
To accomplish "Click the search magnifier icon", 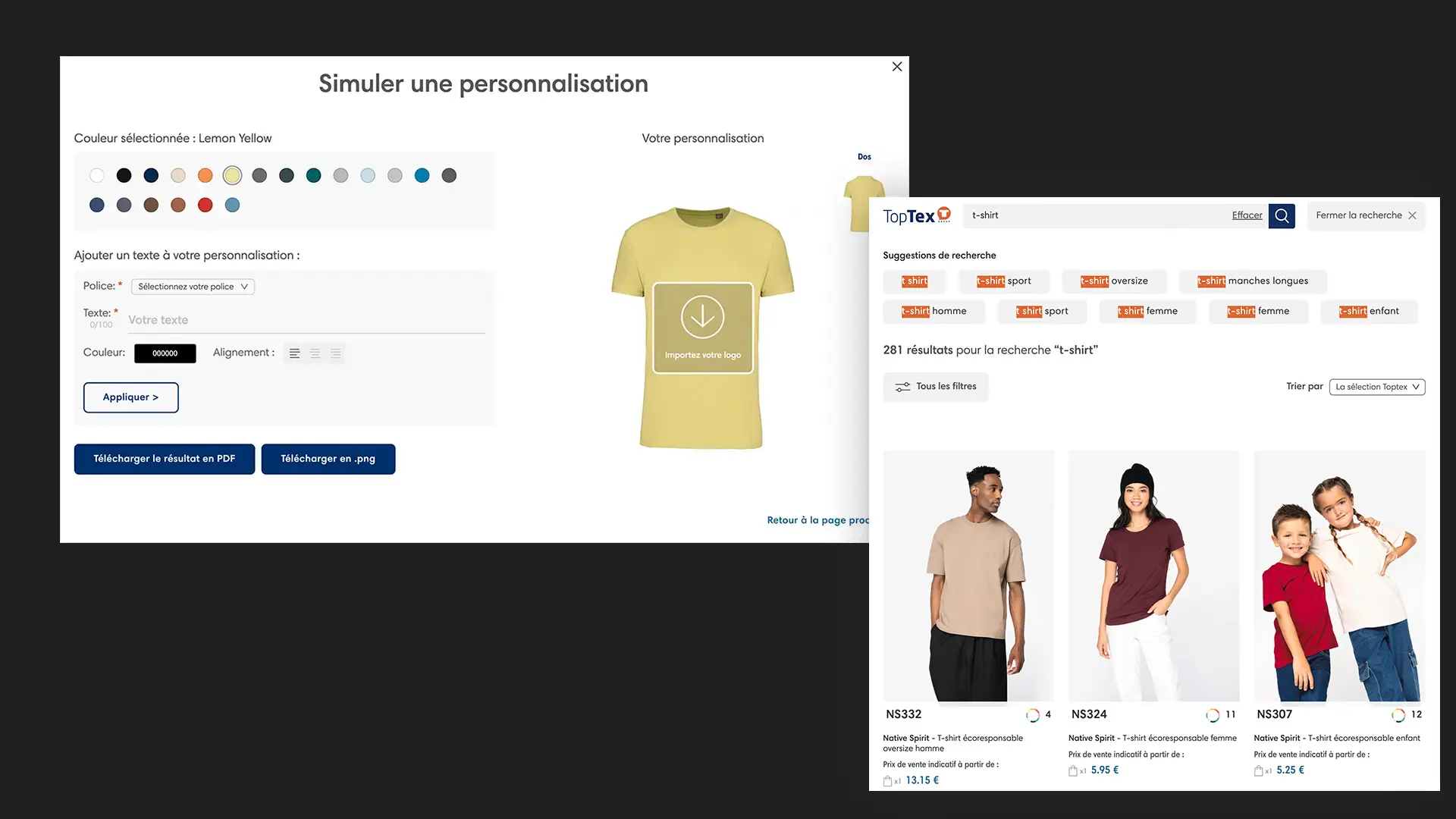I will tap(1282, 215).
